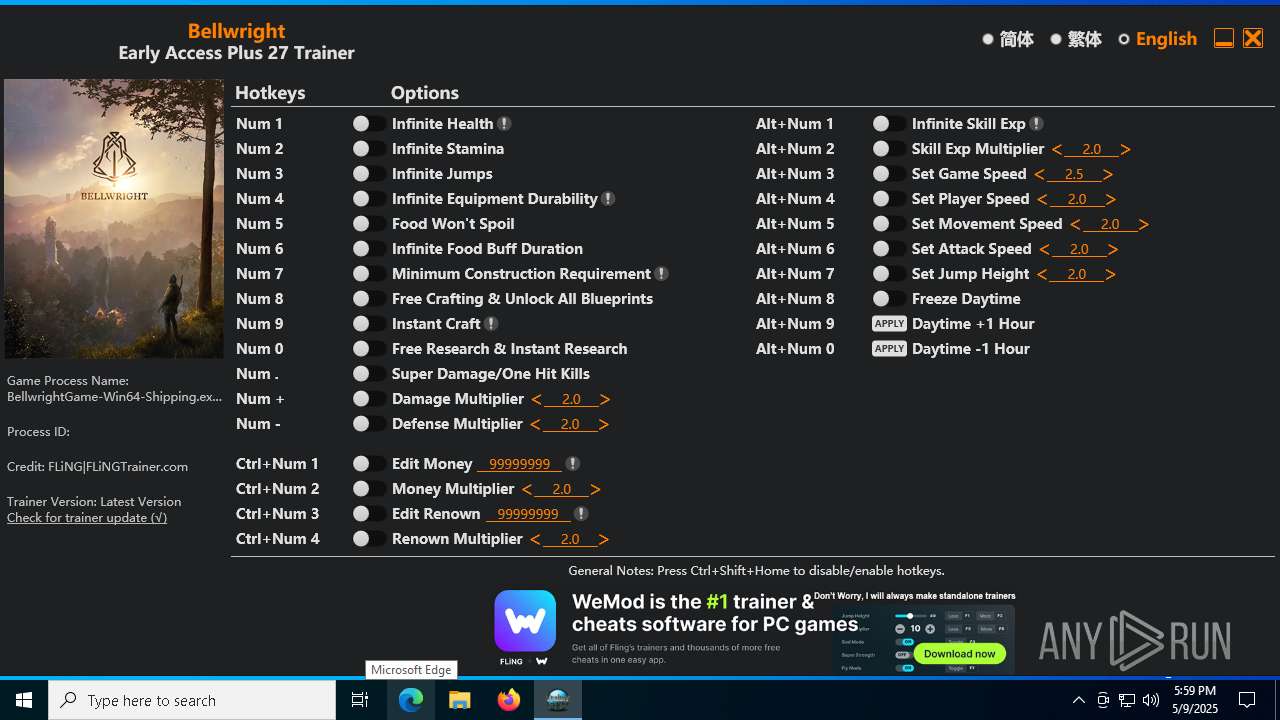Enable Infinite Jumps
Image resolution: width=1280 pixels, height=720 pixels.
[x=369, y=174]
